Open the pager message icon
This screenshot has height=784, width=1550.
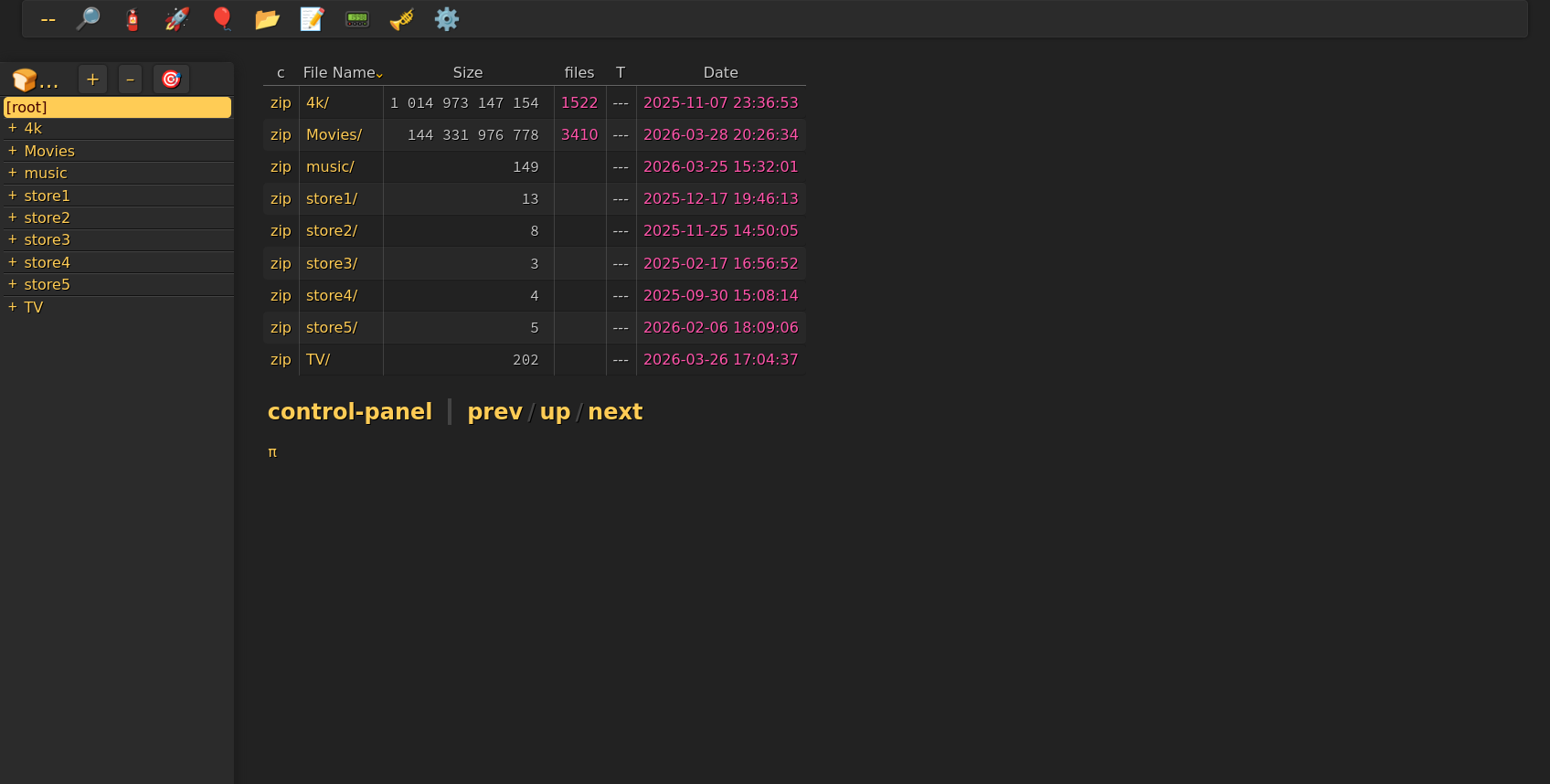point(356,19)
